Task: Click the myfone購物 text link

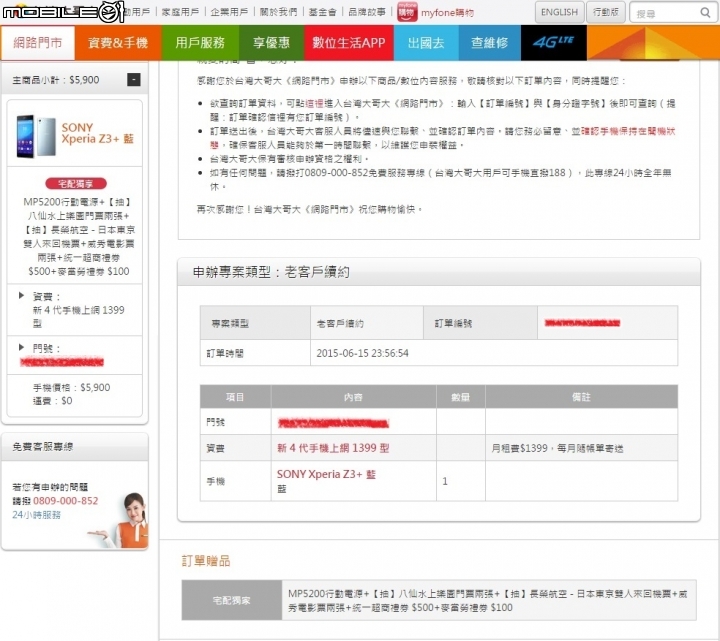Action: (x=447, y=13)
